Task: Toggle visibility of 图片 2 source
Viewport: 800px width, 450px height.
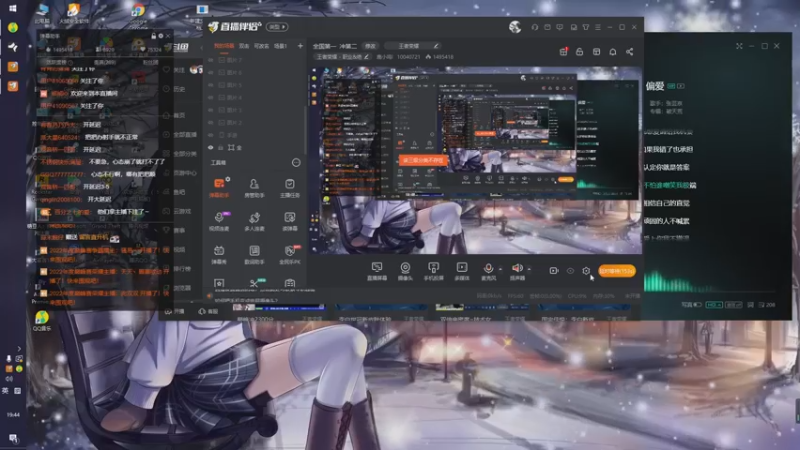Action: pos(210,122)
